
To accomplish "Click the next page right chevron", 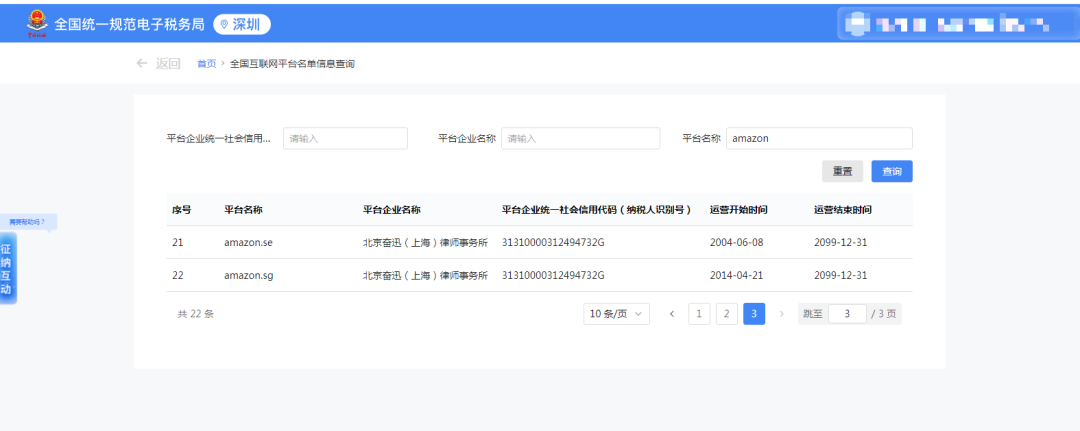I will tap(781, 314).
